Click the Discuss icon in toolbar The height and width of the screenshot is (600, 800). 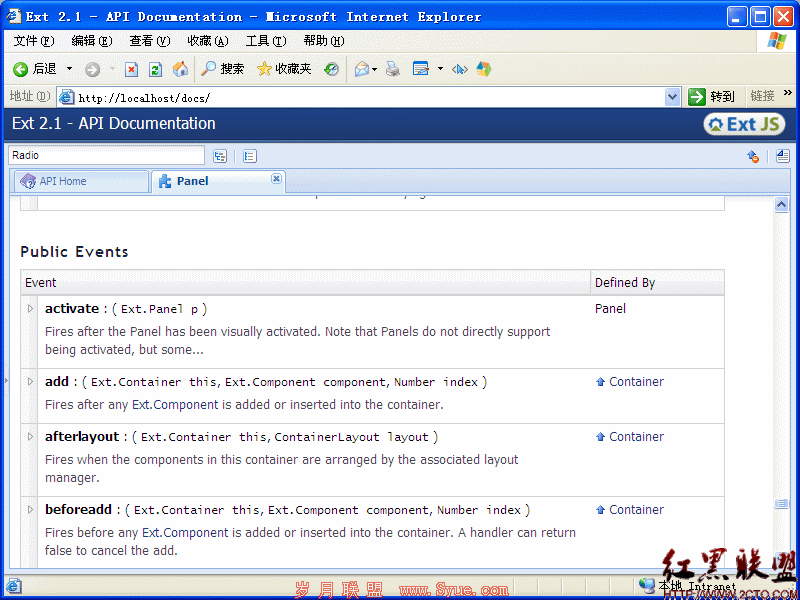pos(460,69)
